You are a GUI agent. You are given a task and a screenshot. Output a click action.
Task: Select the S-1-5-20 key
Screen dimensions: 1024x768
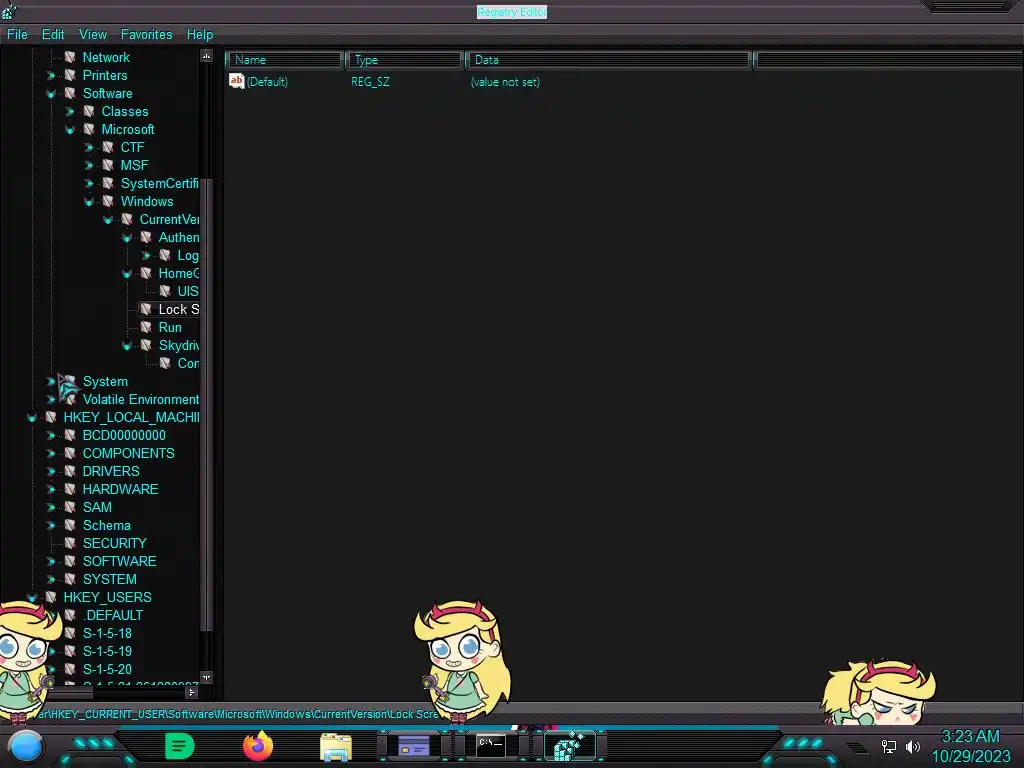(107, 669)
